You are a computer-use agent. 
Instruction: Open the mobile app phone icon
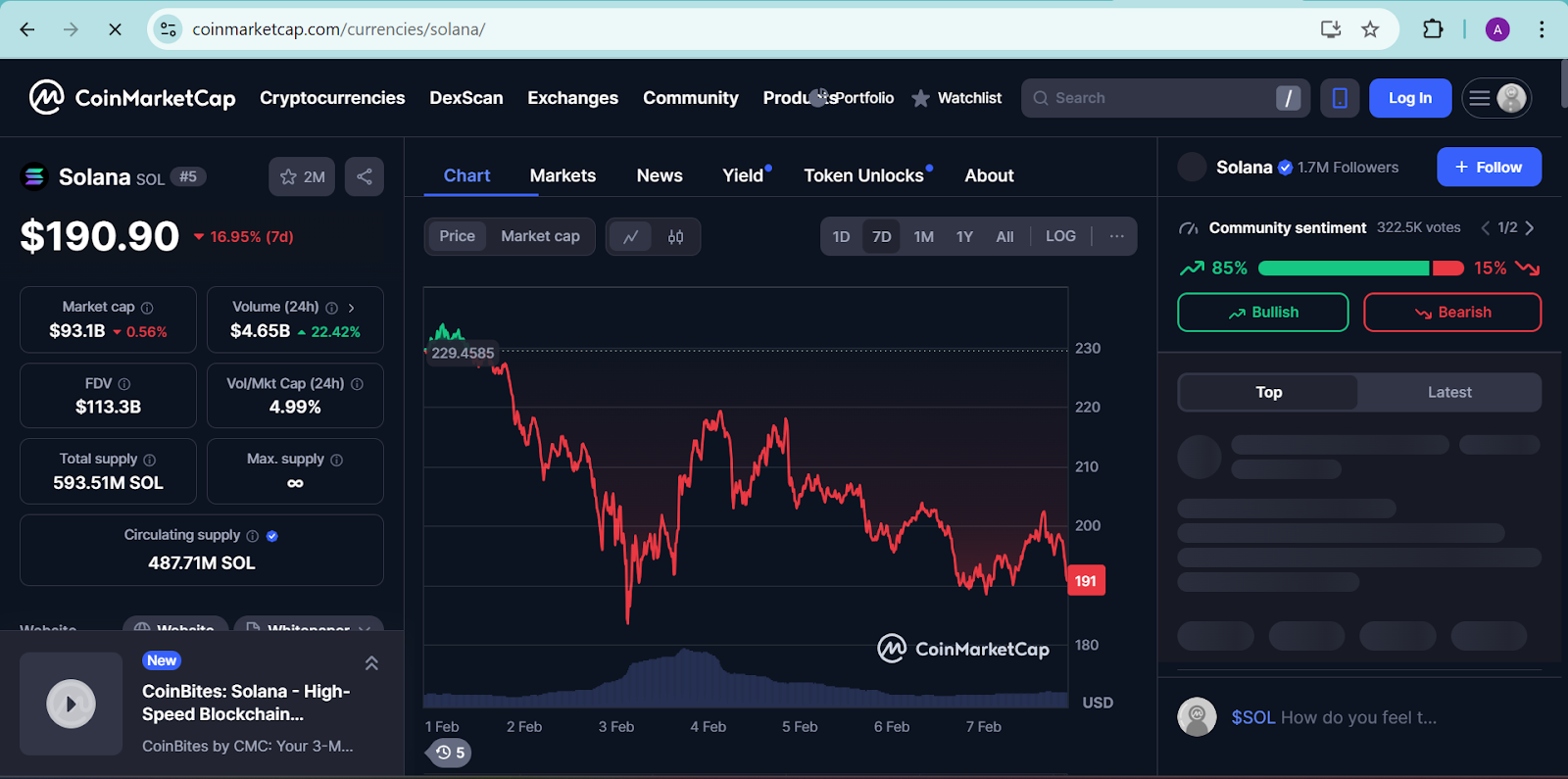1340,98
